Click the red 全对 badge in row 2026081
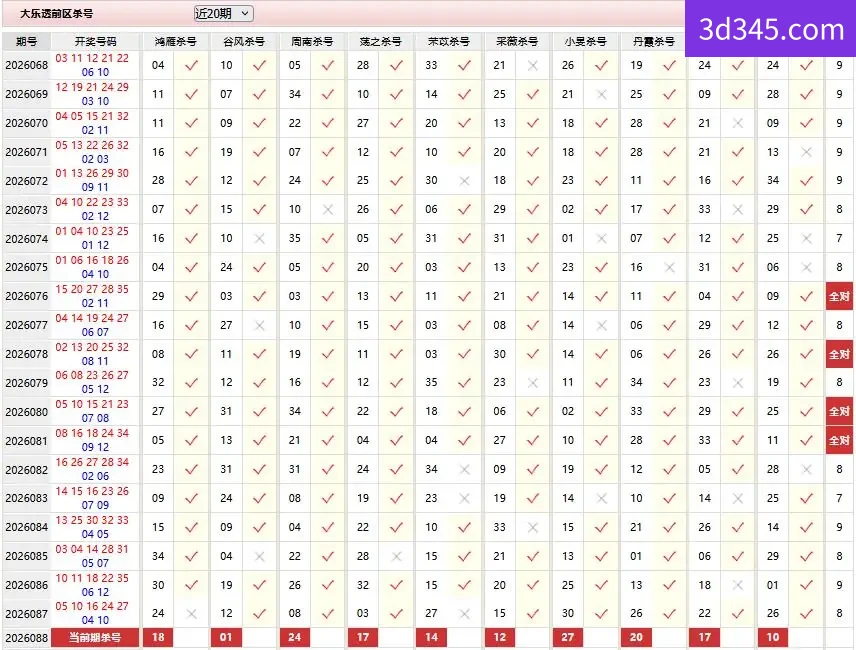856x650 pixels. [x=839, y=440]
